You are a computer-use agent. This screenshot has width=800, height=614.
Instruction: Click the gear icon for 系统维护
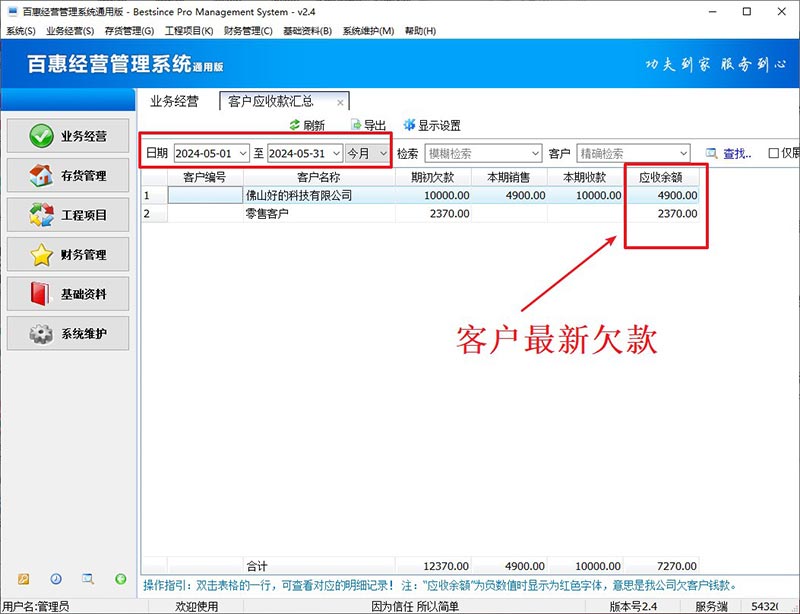41,333
